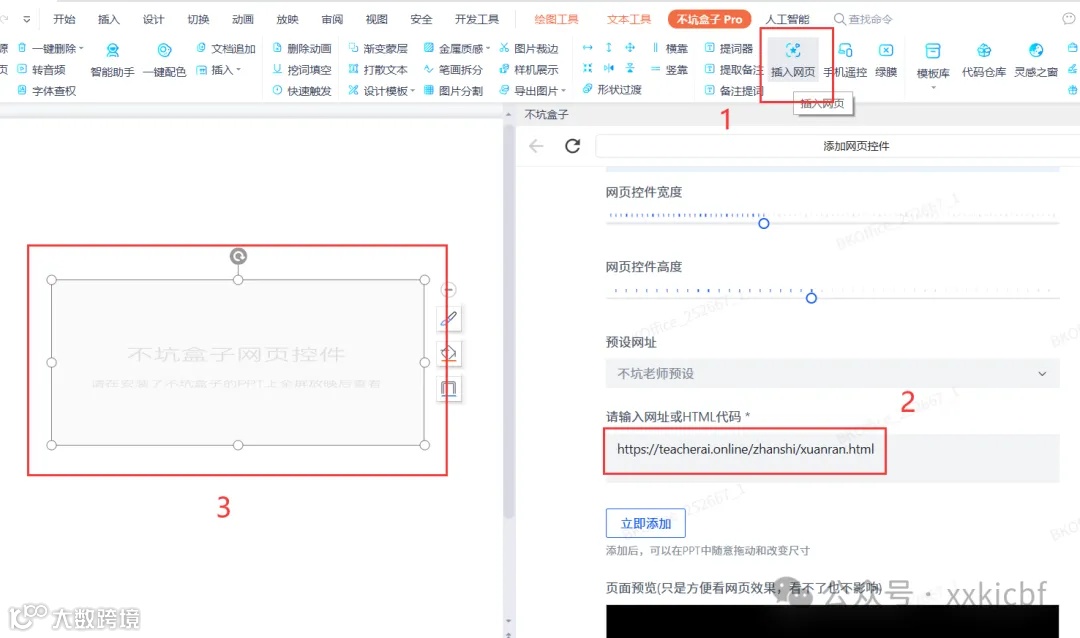Open the 预设网址 preset combo box
This screenshot has width=1080, height=638.
click(832, 373)
